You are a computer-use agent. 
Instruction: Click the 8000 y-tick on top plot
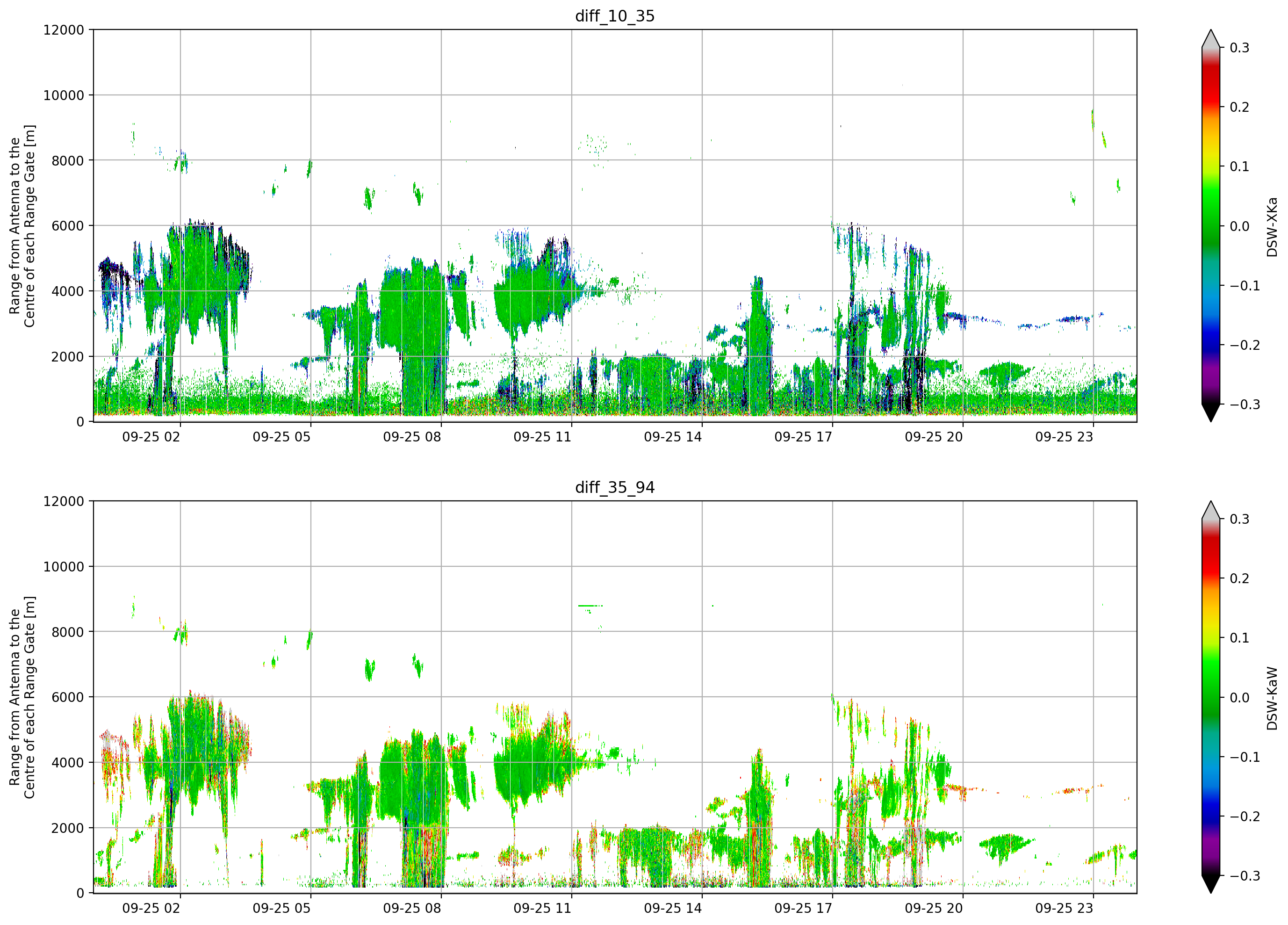coord(68,161)
